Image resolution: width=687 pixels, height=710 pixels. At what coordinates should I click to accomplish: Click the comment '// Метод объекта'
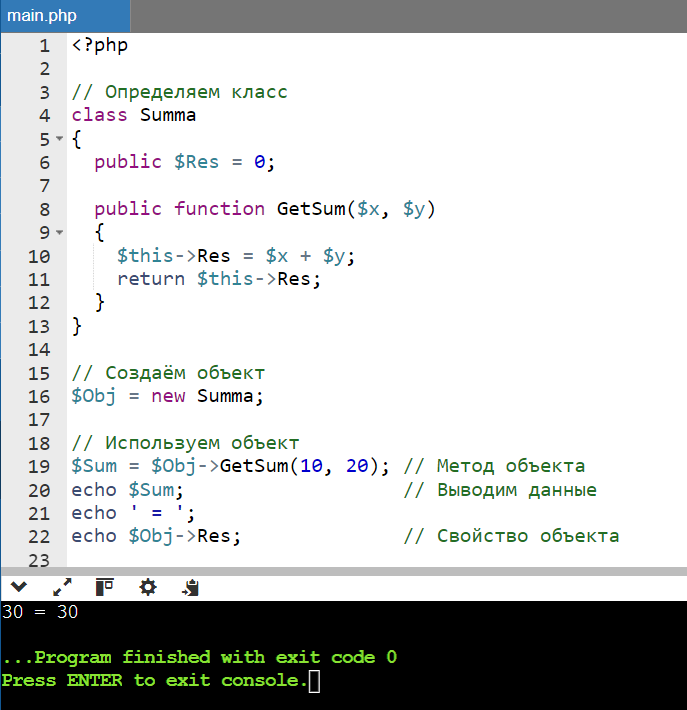(x=494, y=466)
